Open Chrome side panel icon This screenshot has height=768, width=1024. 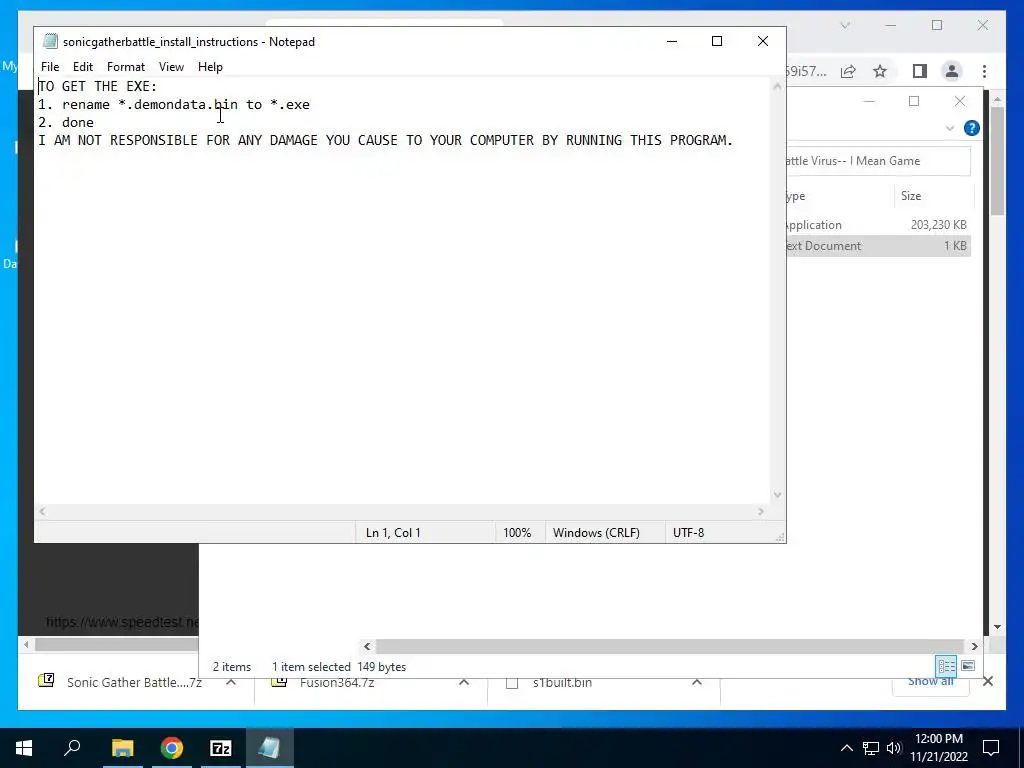[920, 71]
